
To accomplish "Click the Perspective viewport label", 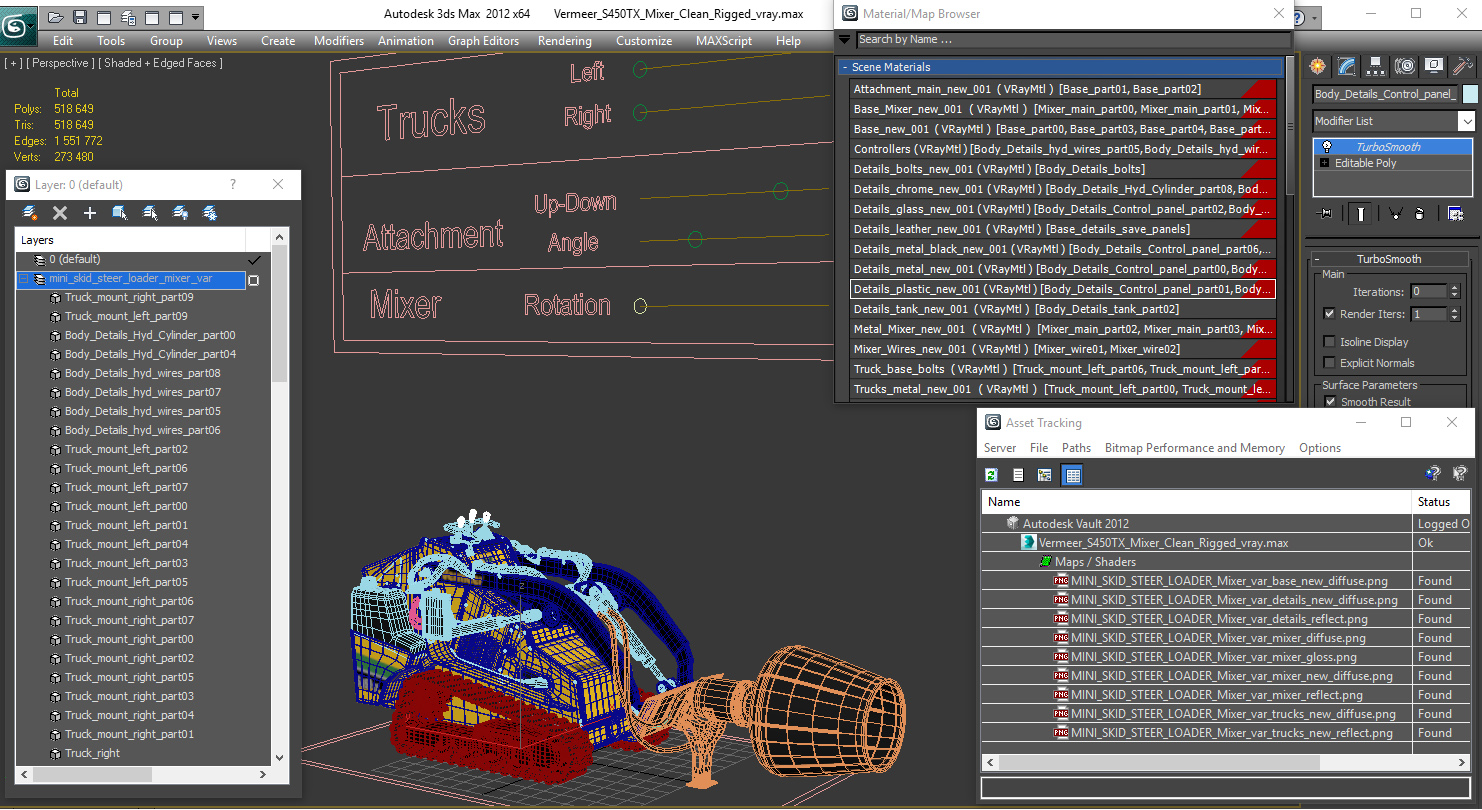I will [61, 63].
